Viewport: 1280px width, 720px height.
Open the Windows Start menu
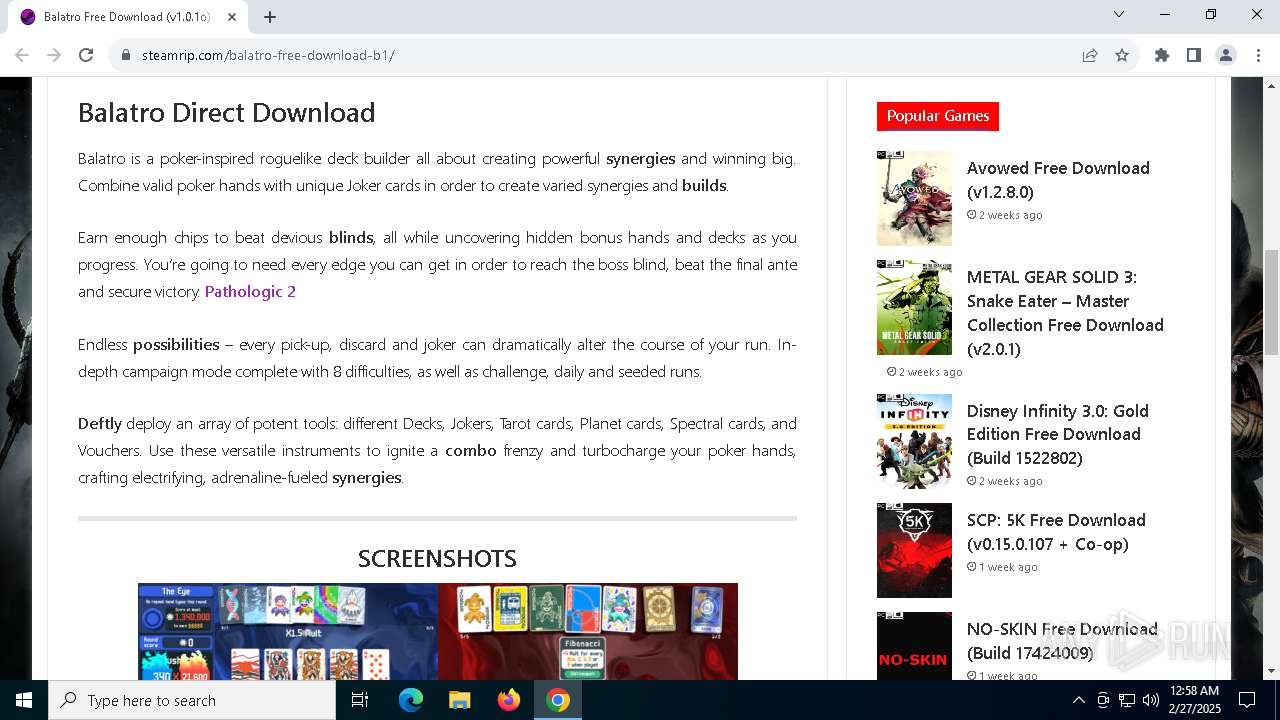pos(24,700)
